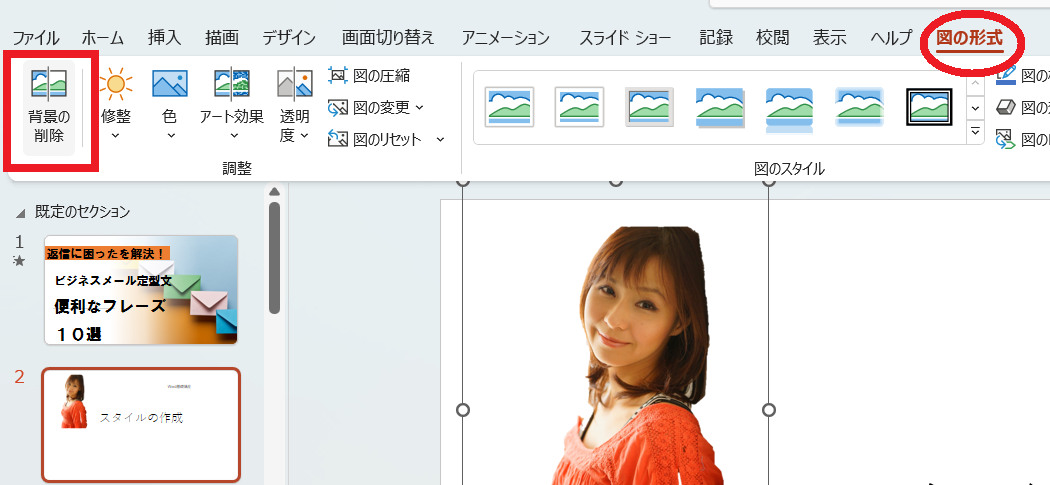The image size is (1050, 485).
Task: Click the picture effects icon
Action: click(1006, 107)
